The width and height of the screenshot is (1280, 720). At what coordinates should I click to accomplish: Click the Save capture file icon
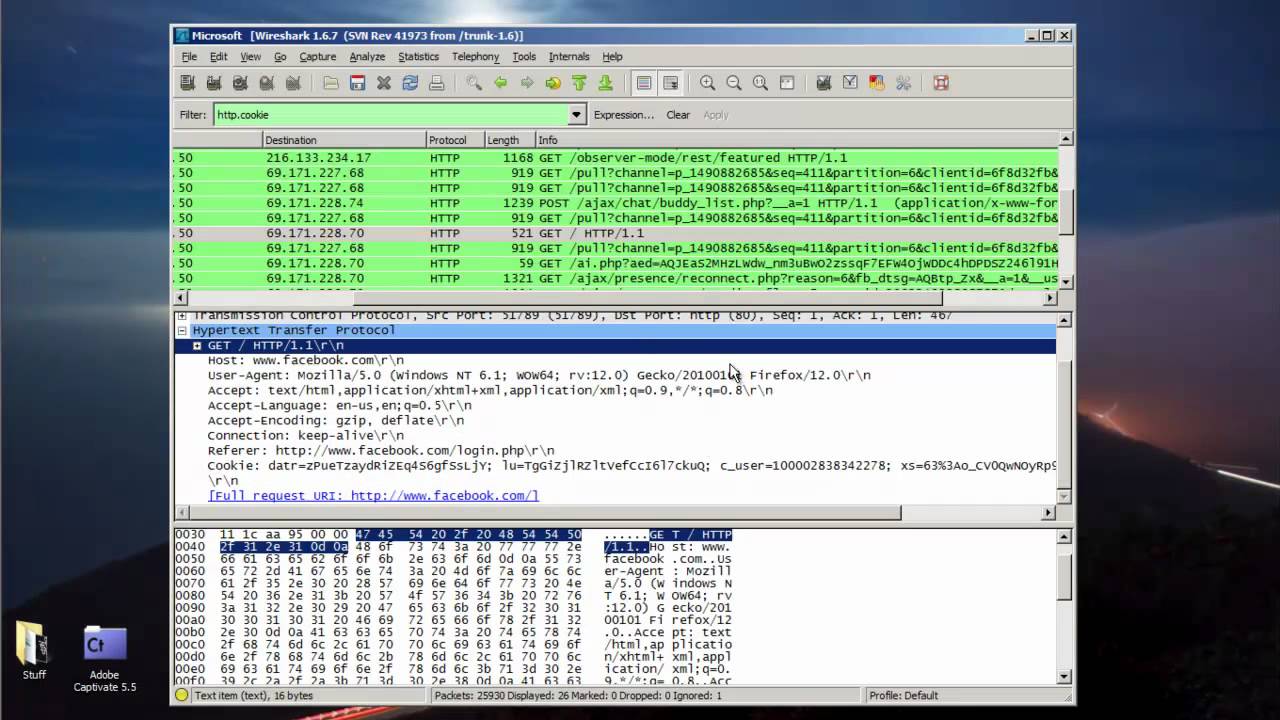point(357,83)
